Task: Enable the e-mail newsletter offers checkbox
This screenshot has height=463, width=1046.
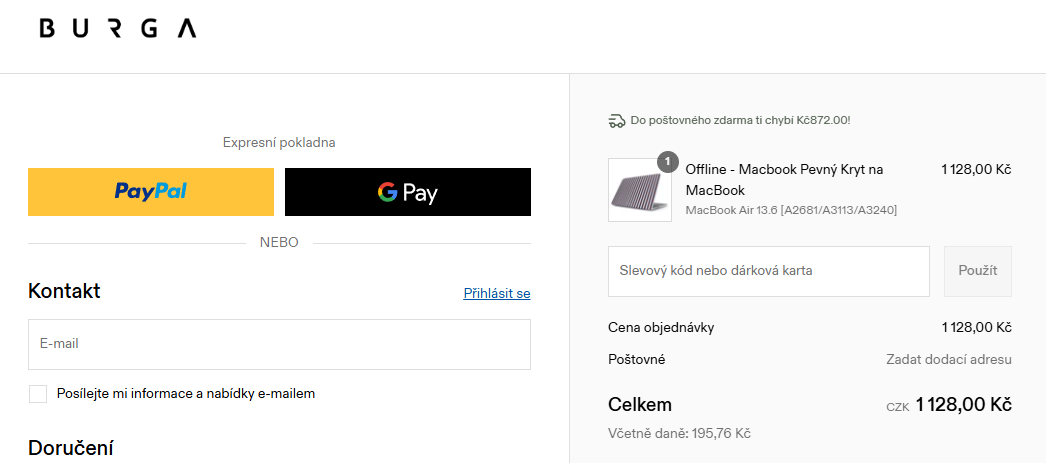Action: (x=38, y=394)
